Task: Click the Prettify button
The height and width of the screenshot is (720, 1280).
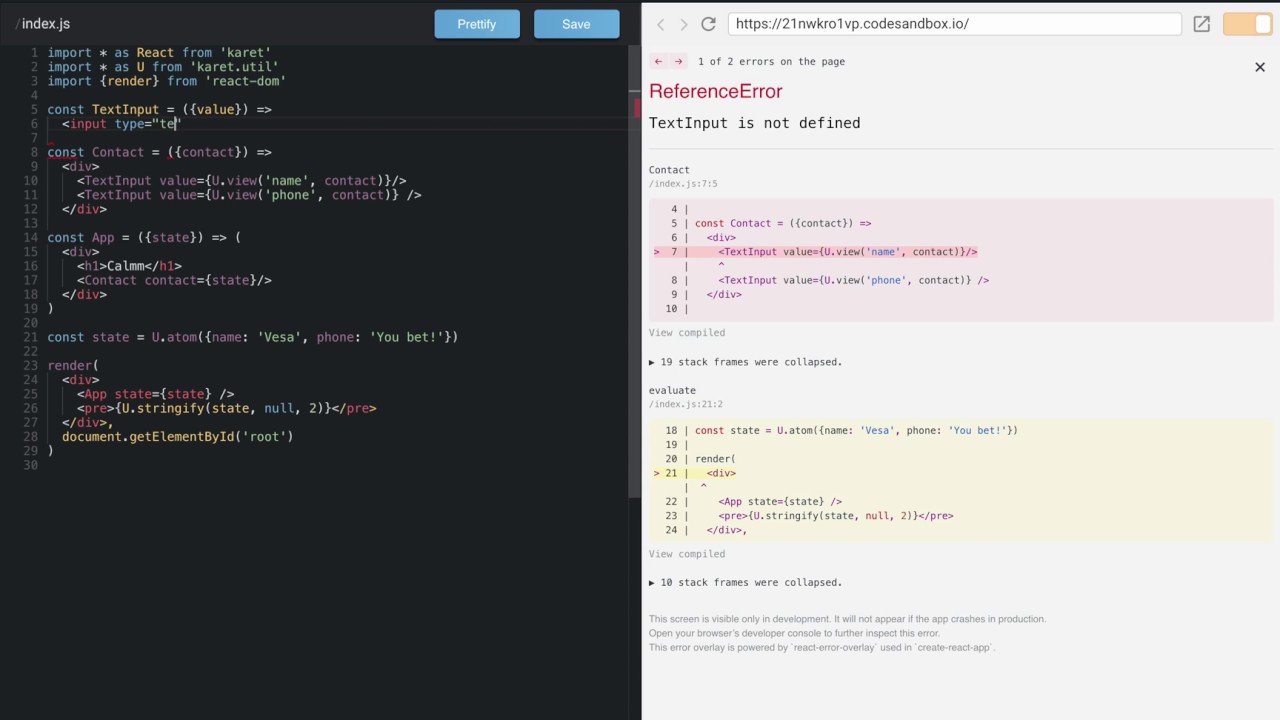Action: coord(477,24)
